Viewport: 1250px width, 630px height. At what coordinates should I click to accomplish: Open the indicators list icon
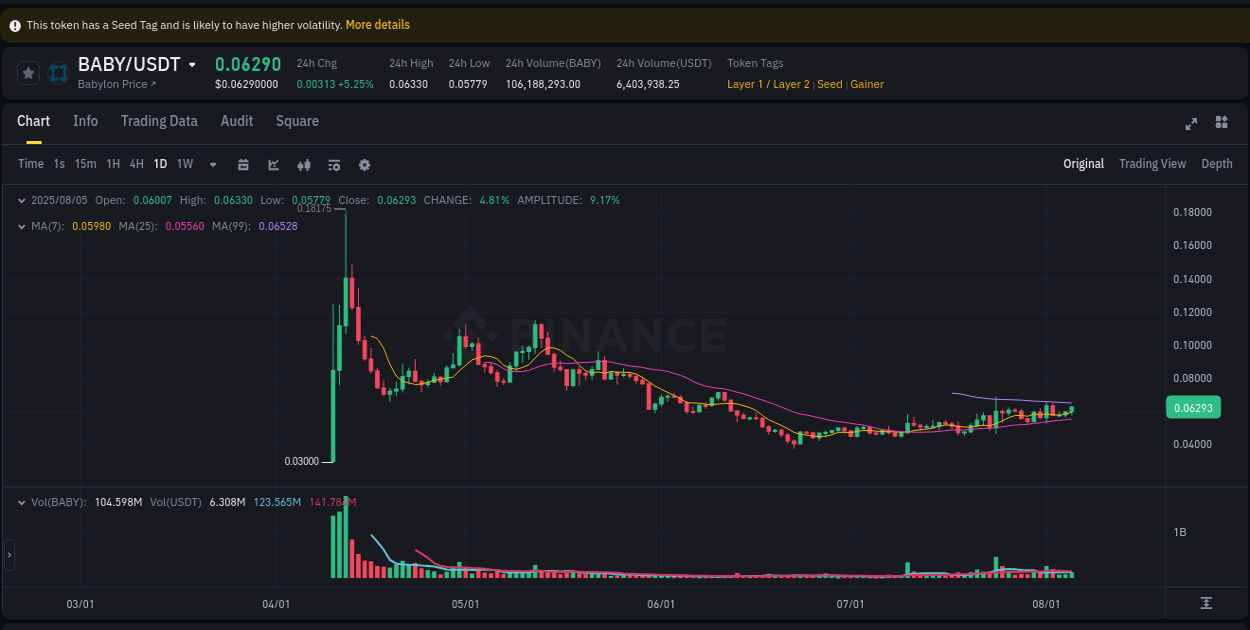334,164
